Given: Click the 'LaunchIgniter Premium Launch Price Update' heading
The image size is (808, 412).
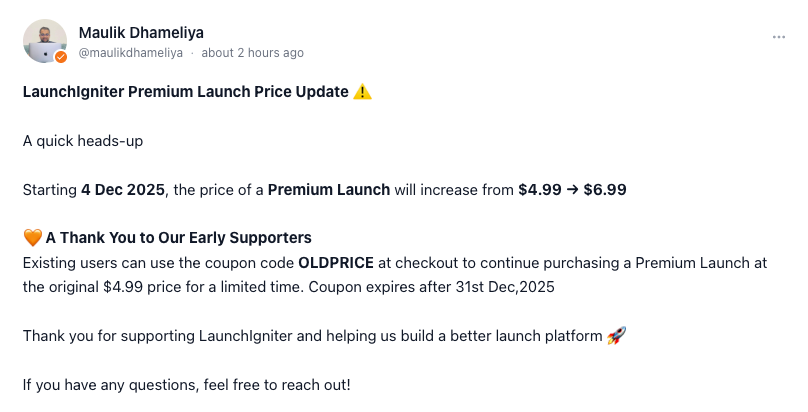Looking at the screenshot, I should [x=186, y=92].
